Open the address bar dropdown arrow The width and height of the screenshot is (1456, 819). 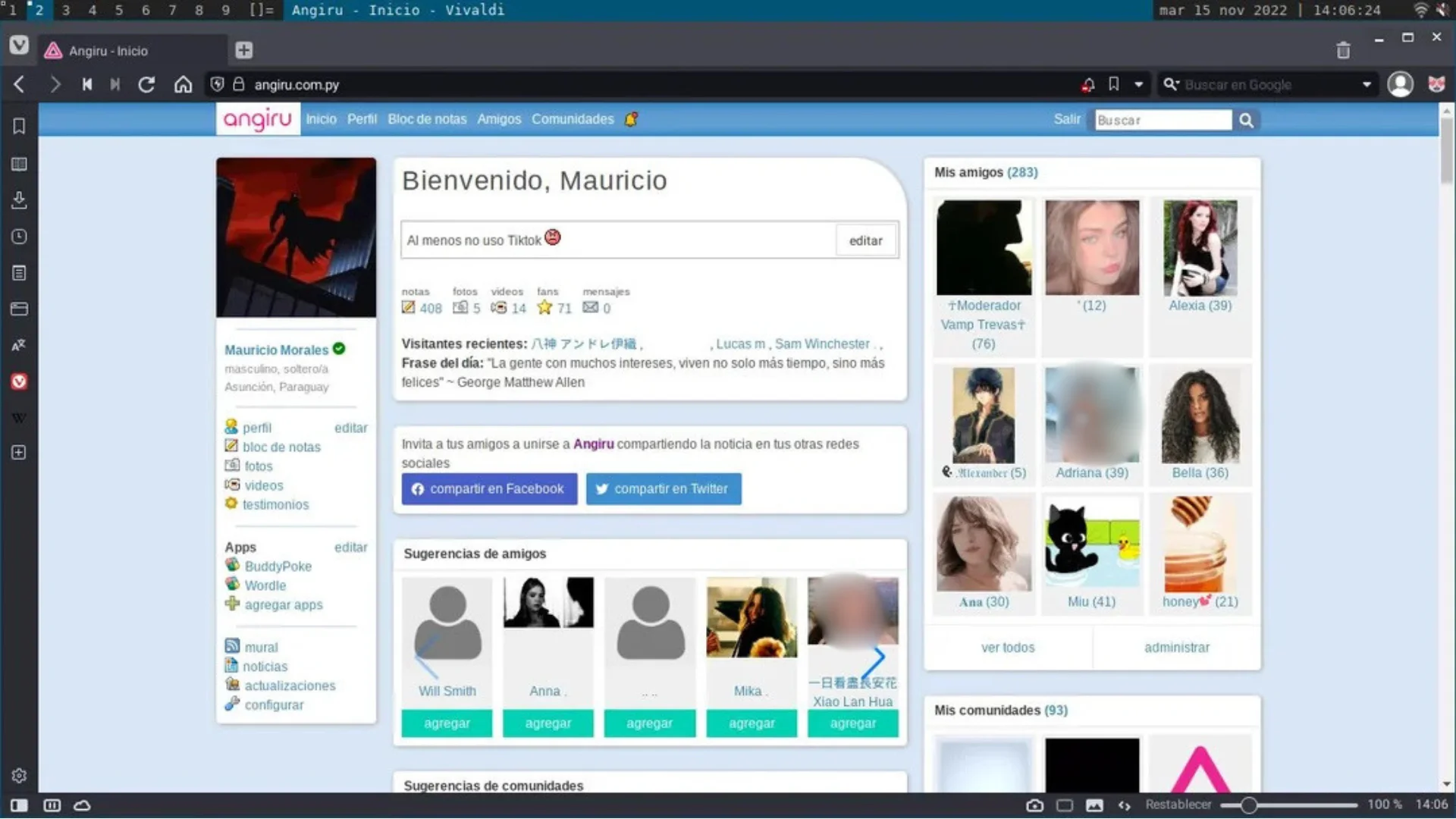click(1138, 84)
